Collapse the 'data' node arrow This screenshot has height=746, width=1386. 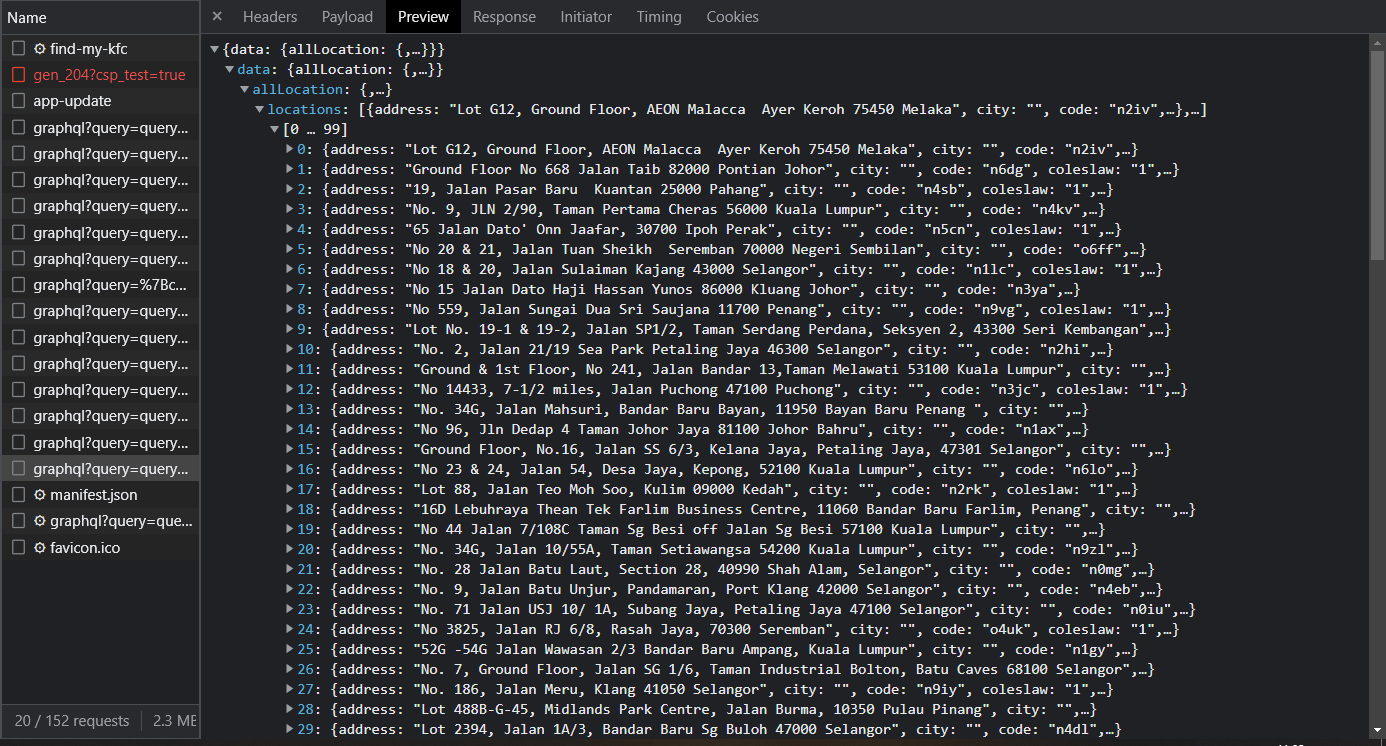click(230, 69)
